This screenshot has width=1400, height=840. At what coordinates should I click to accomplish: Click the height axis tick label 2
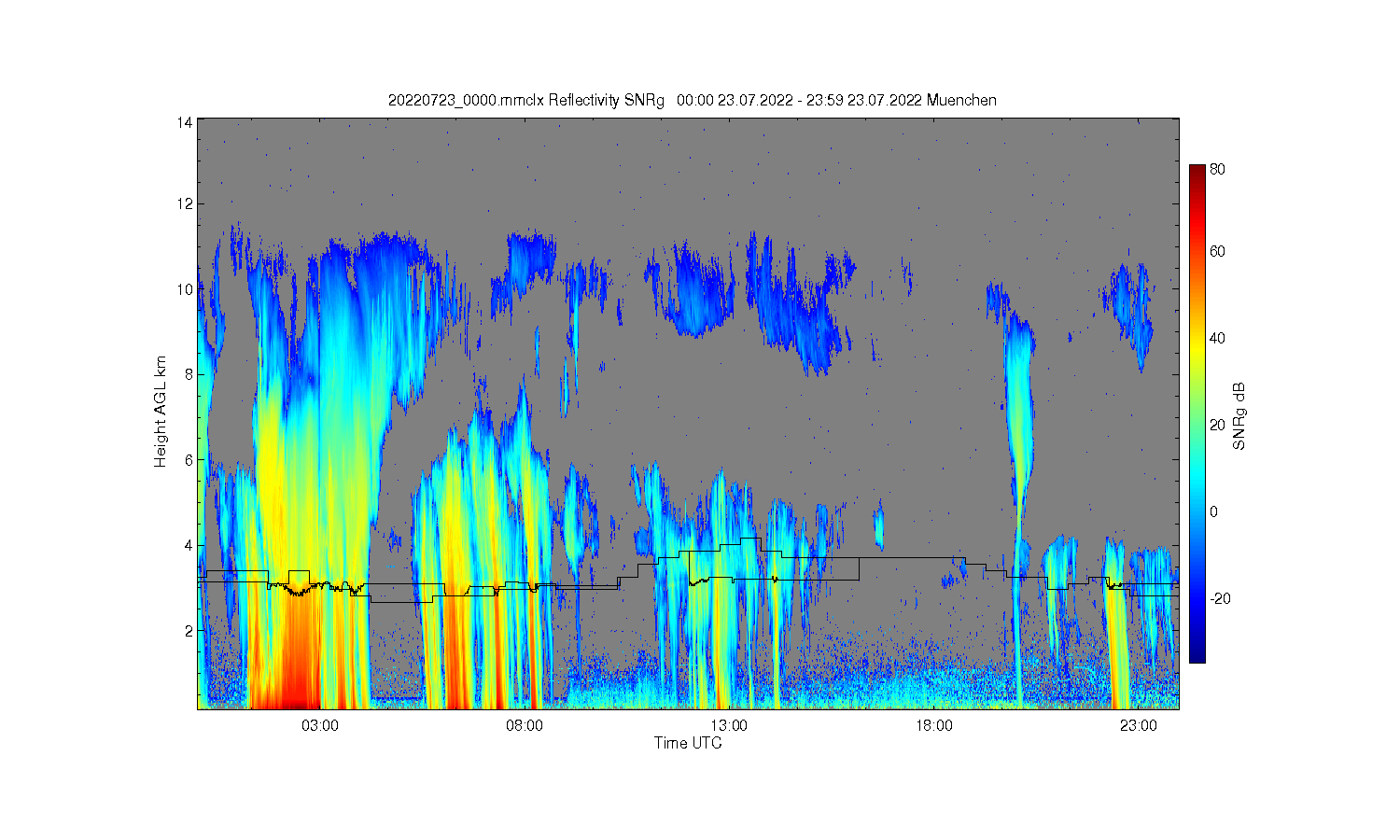[189, 631]
